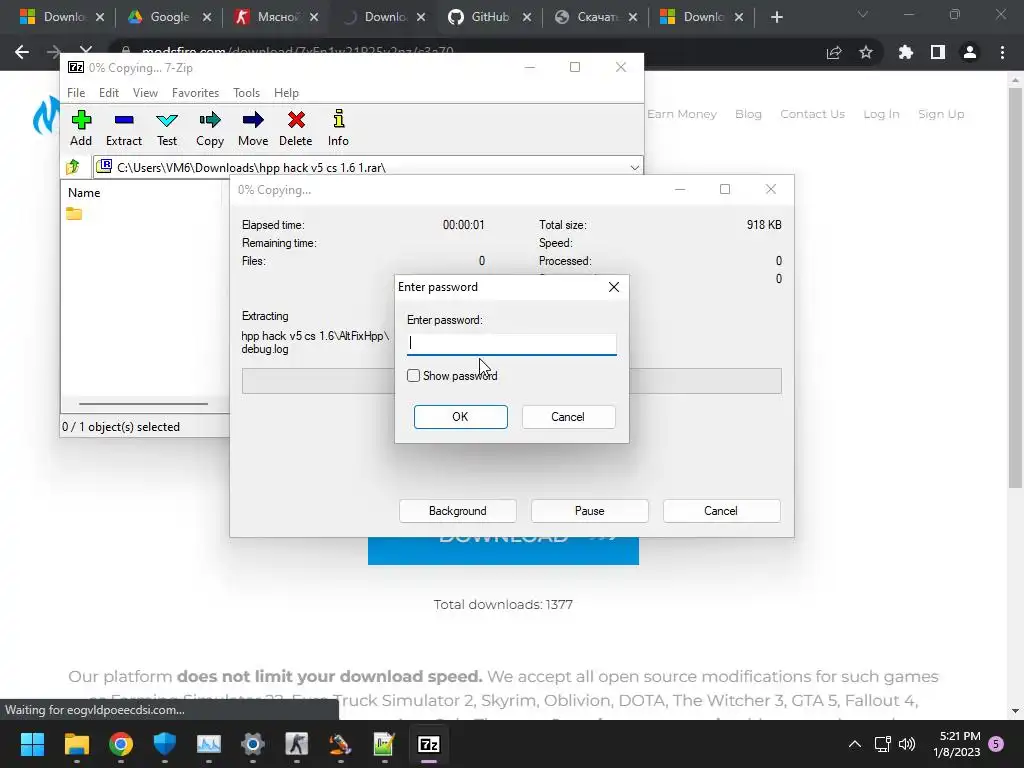Open File Explorer from the taskbar

pyautogui.click(x=76, y=744)
